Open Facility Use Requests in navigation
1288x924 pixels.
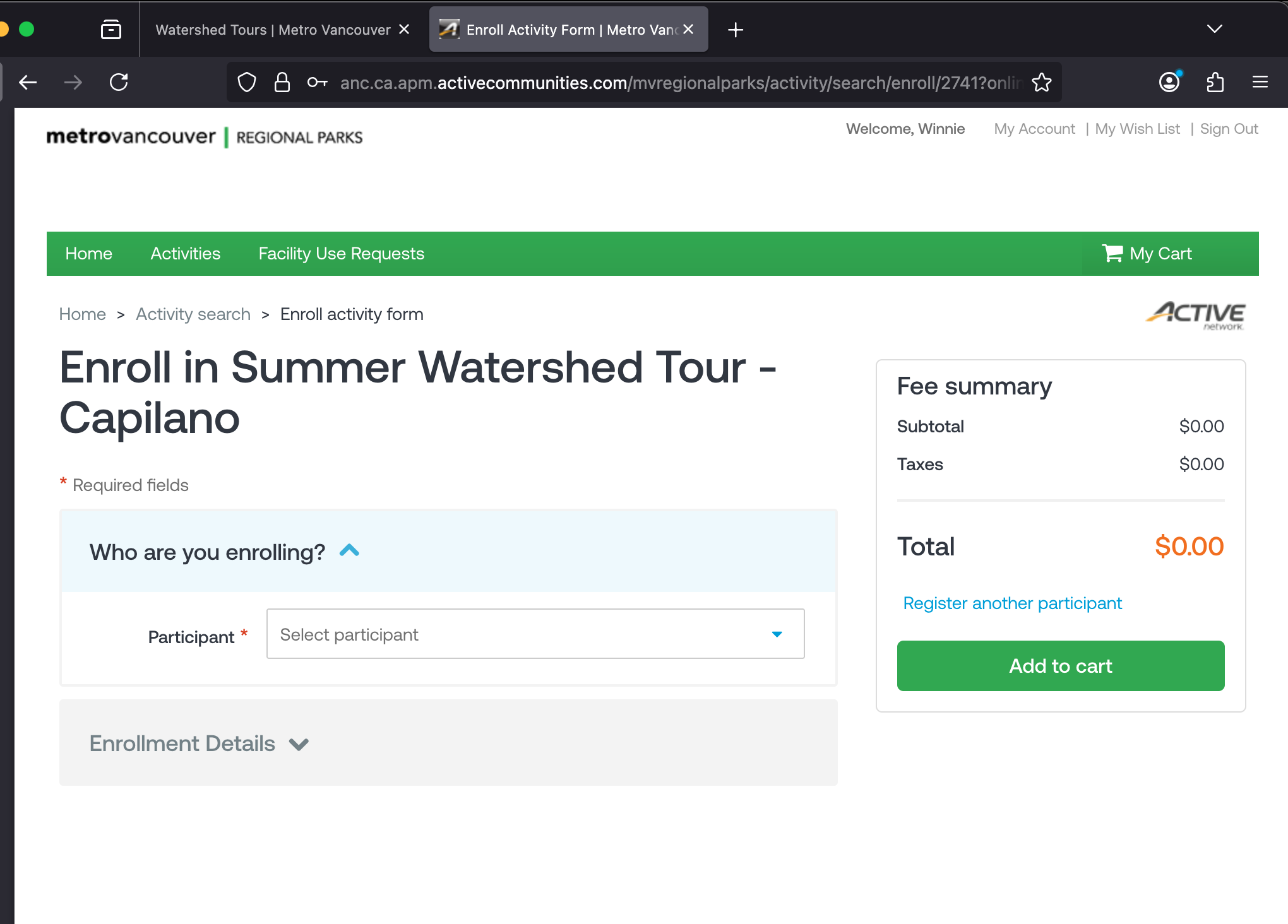341,254
